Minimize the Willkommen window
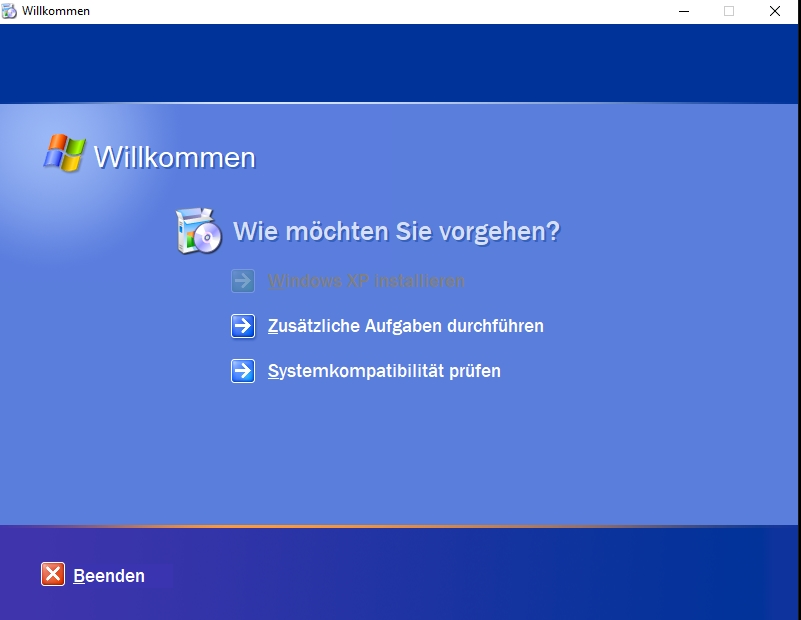The height and width of the screenshot is (620, 801). coord(684,11)
